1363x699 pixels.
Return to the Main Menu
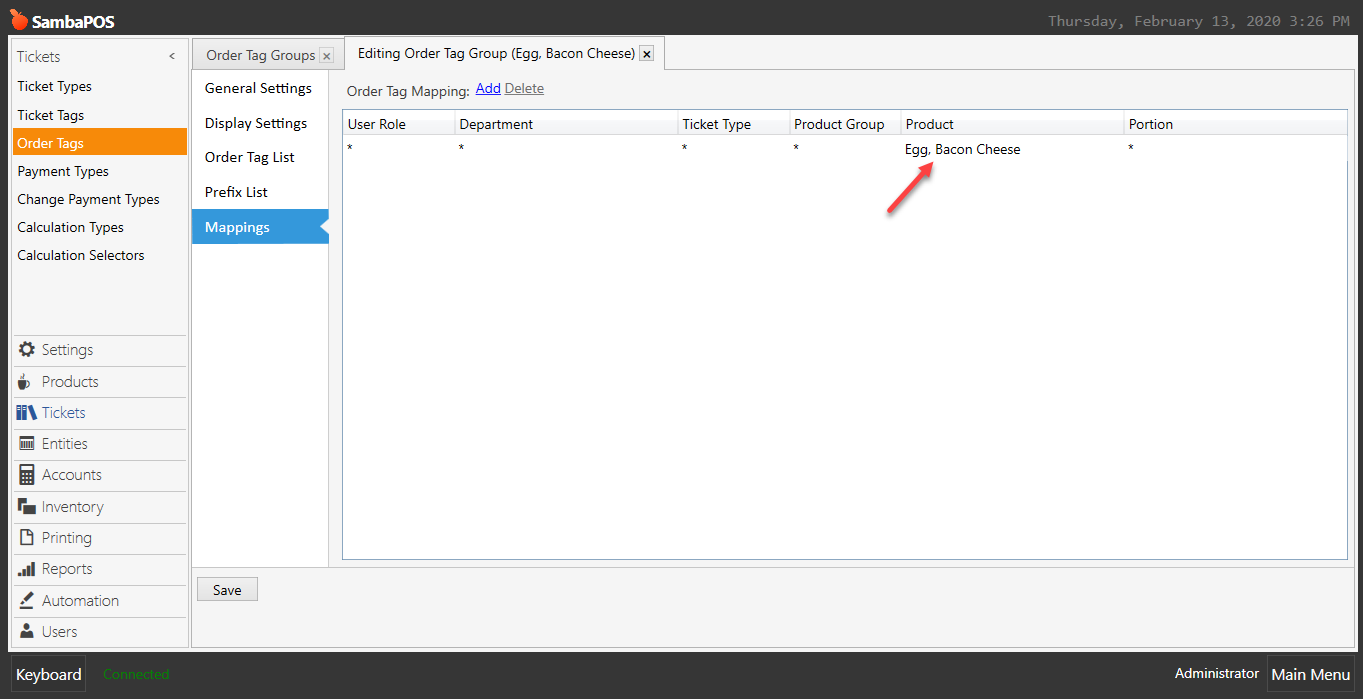coord(1310,674)
